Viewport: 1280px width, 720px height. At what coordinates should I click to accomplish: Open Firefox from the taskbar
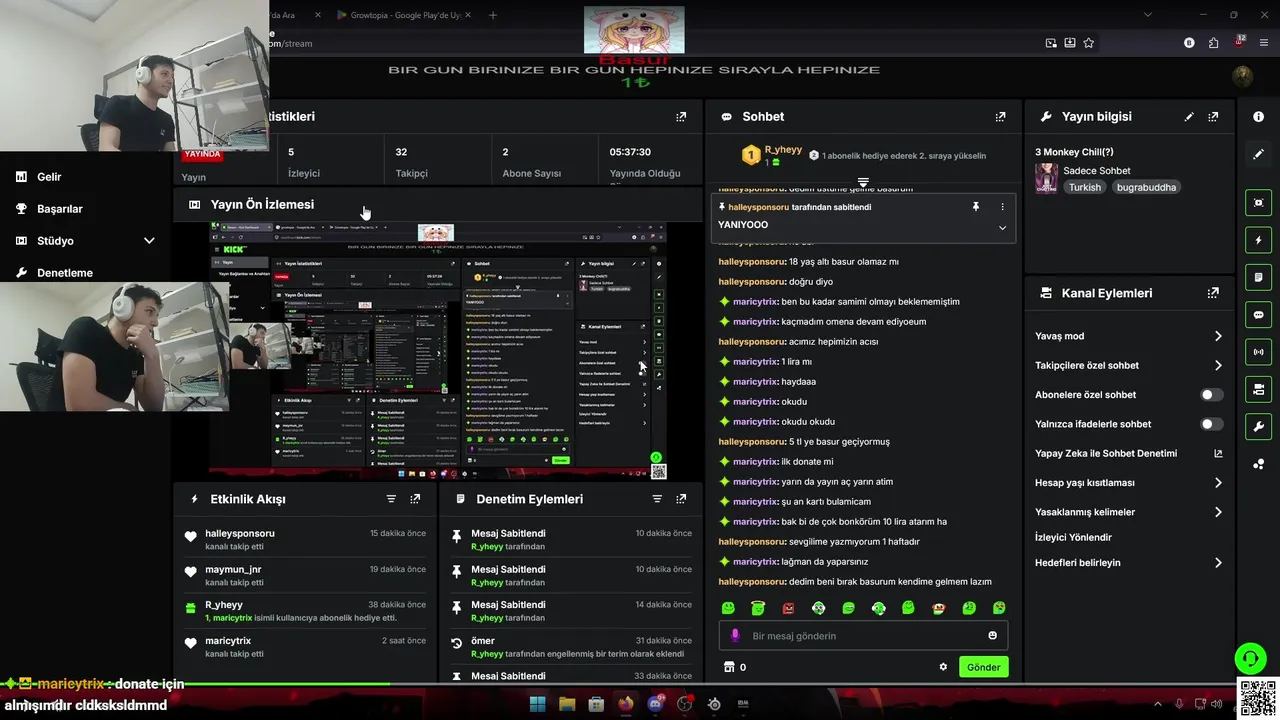[x=626, y=704]
